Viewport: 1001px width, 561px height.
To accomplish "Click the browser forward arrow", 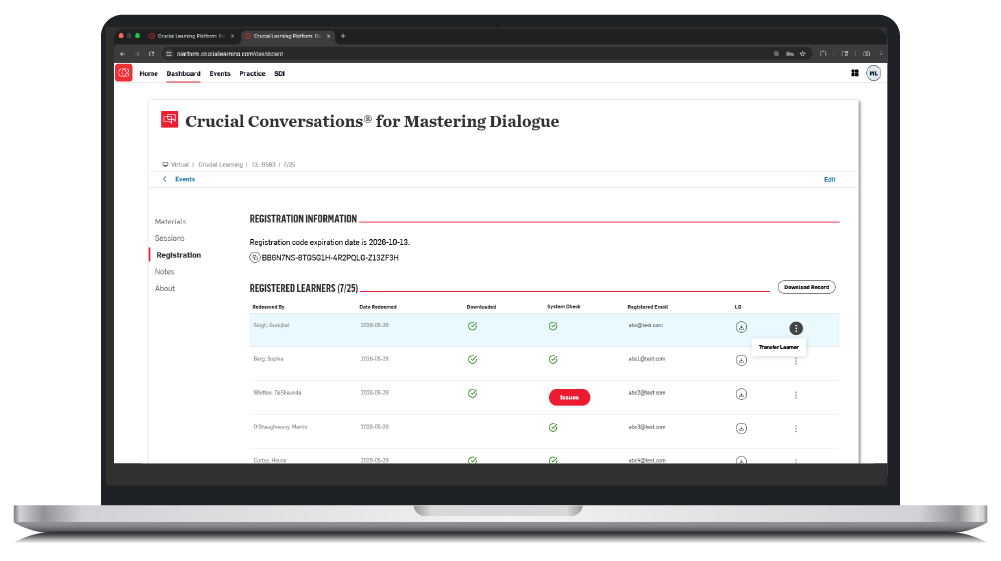I will (137, 54).
